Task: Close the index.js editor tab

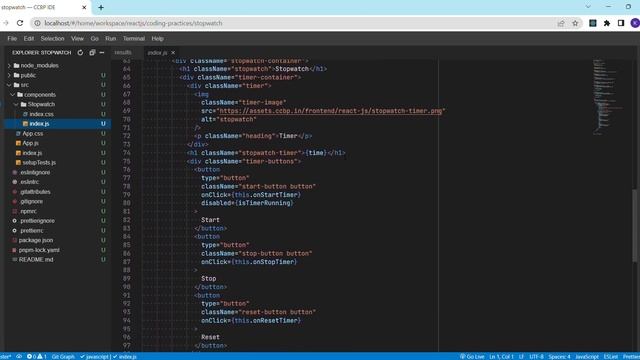Action: click(173, 53)
